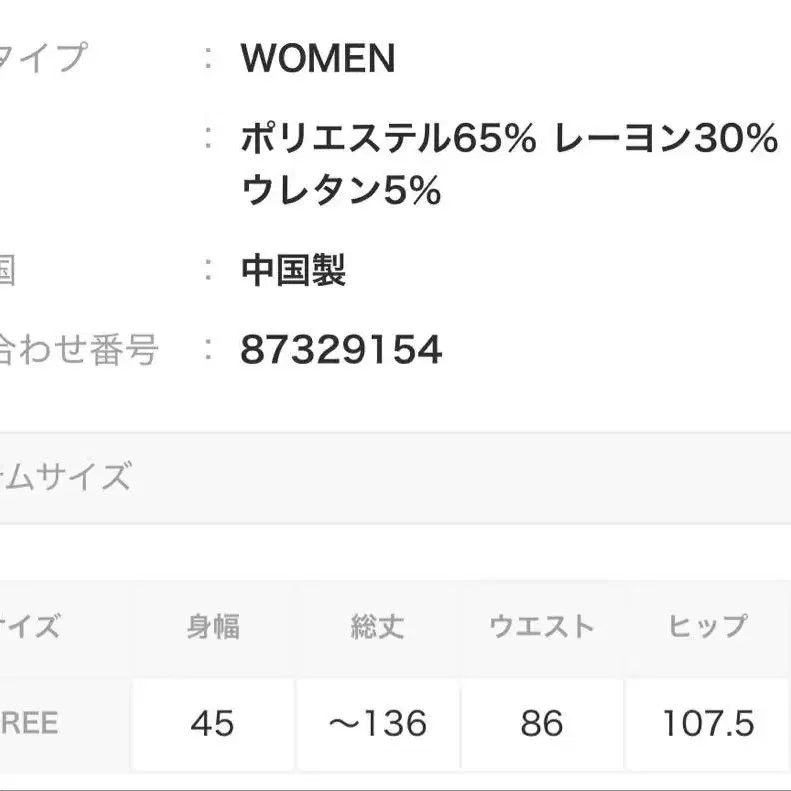Click the 身幅 column header
The height and width of the screenshot is (791, 791).
click(x=213, y=627)
